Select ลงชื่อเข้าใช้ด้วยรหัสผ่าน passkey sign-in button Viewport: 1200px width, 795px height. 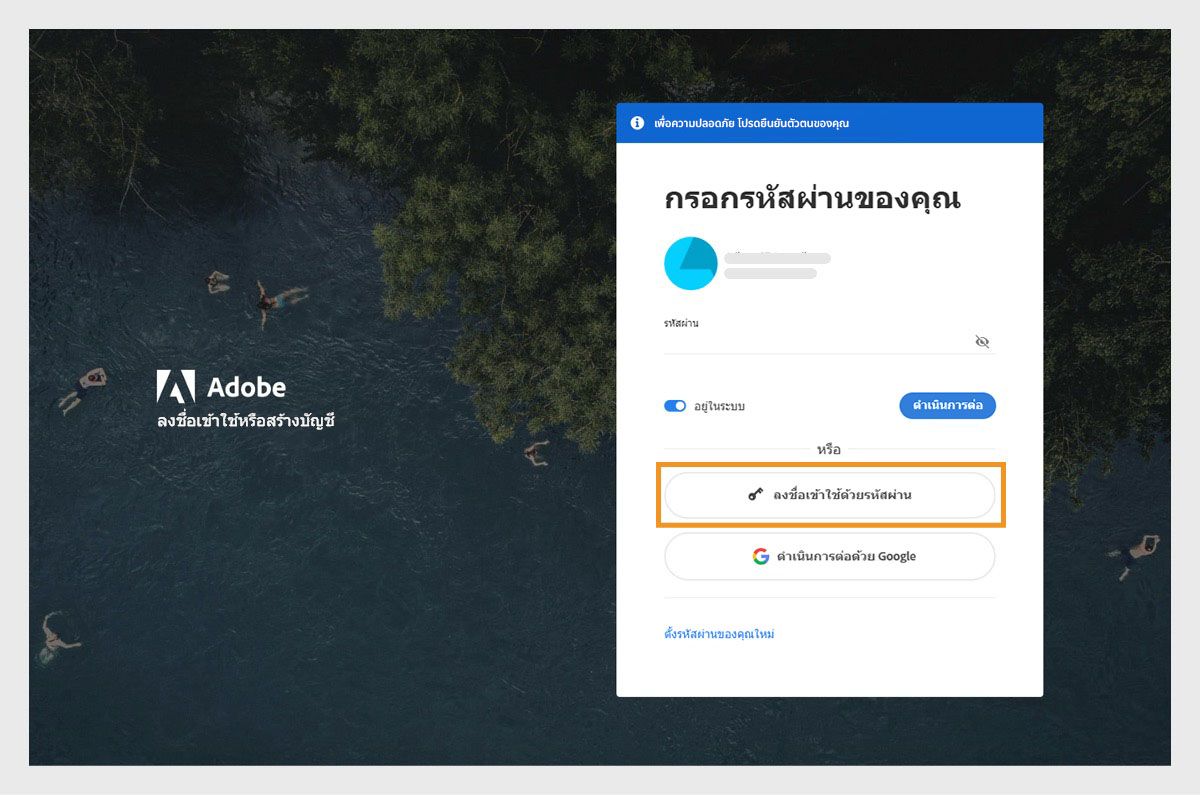(830, 495)
